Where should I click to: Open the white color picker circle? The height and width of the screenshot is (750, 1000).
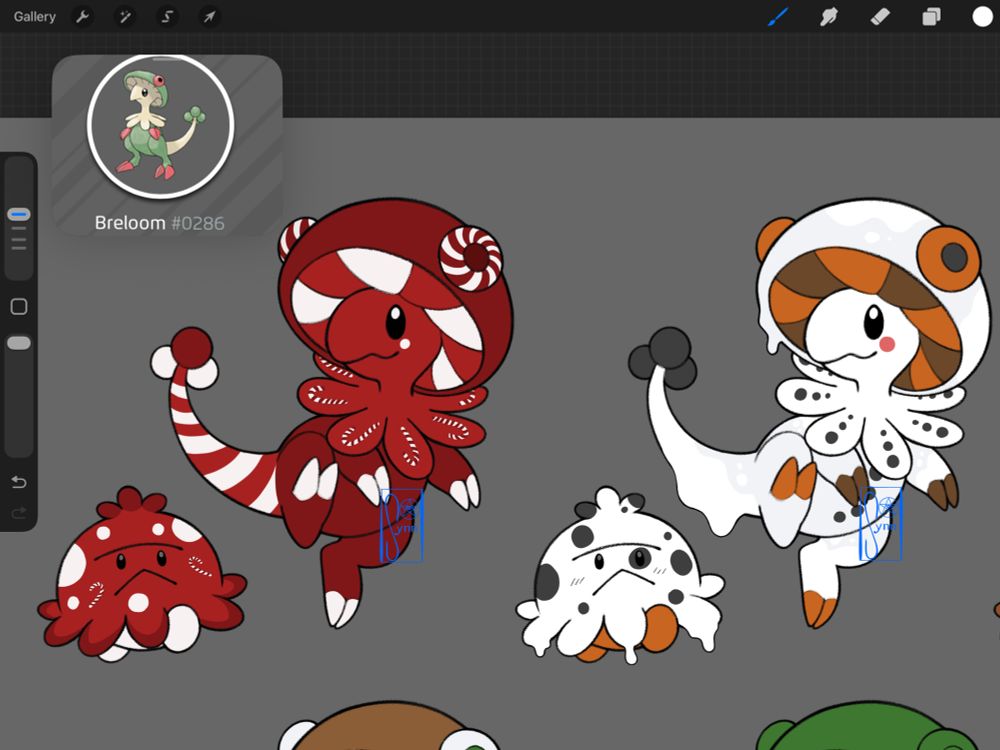[982, 17]
